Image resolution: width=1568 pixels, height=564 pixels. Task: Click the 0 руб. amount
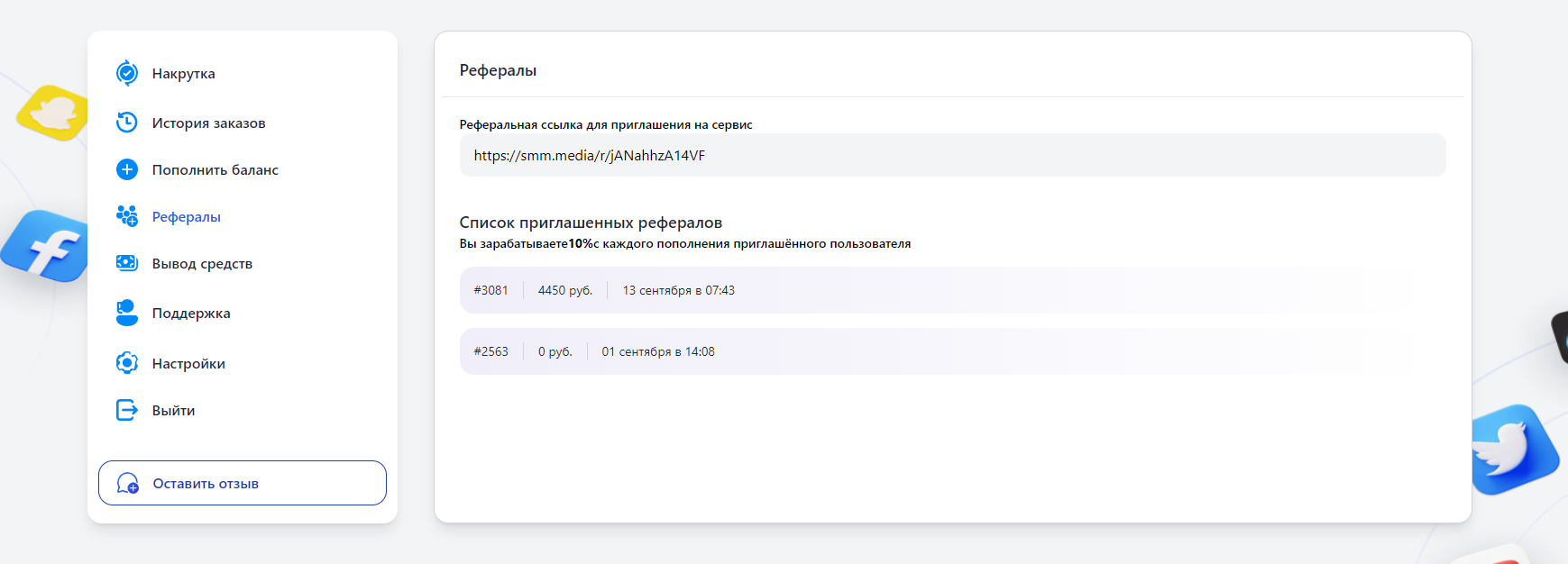coord(555,351)
